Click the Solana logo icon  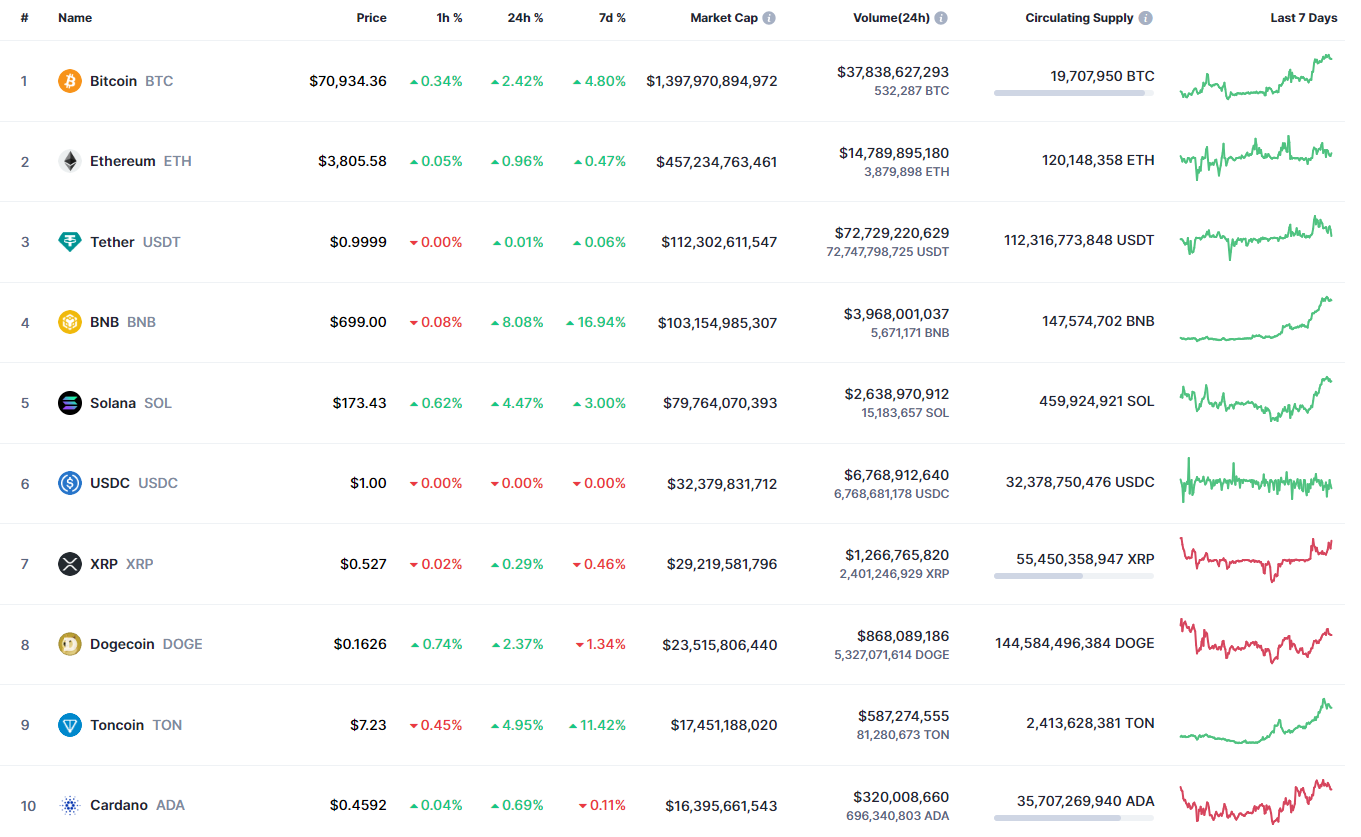point(69,403)
